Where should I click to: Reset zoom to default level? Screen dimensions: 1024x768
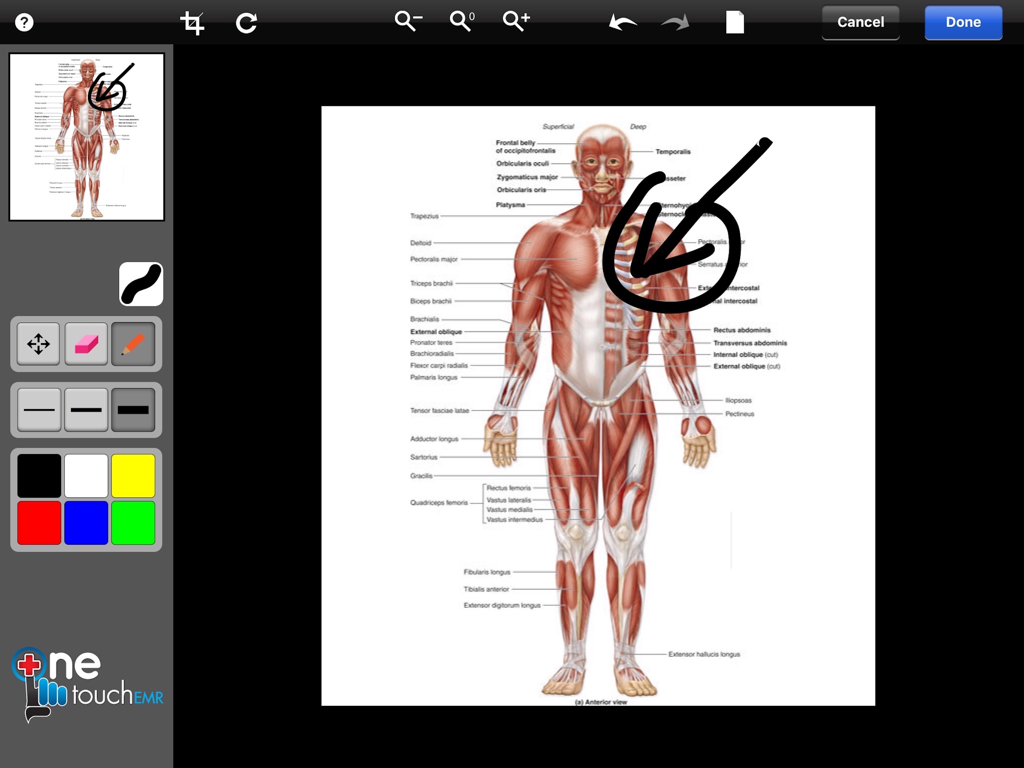461,22
